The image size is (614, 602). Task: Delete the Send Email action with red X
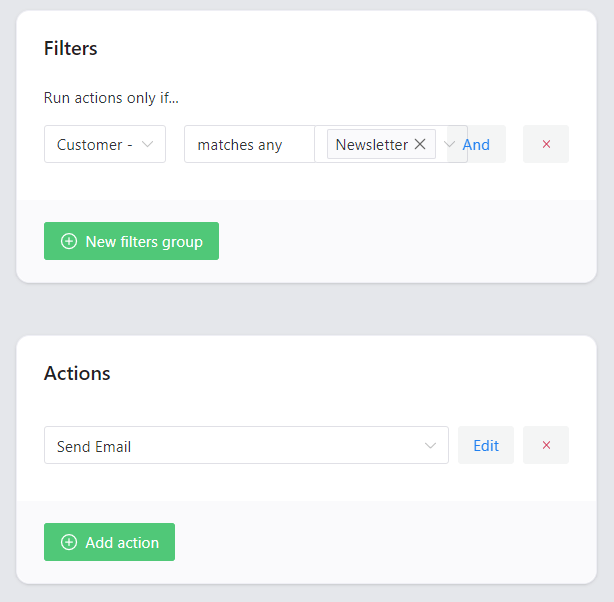click(x=546, y=445)
